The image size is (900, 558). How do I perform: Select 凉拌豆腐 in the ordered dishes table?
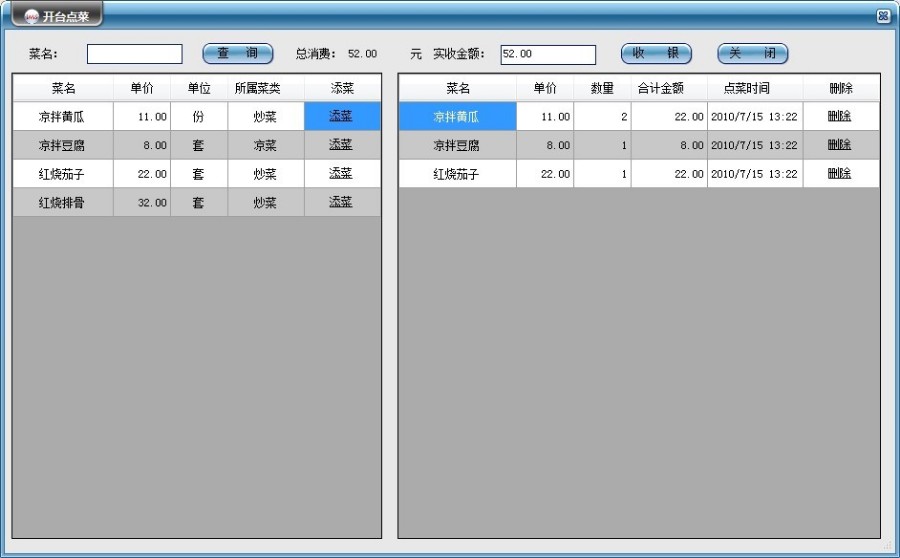(x=457, y=145)
